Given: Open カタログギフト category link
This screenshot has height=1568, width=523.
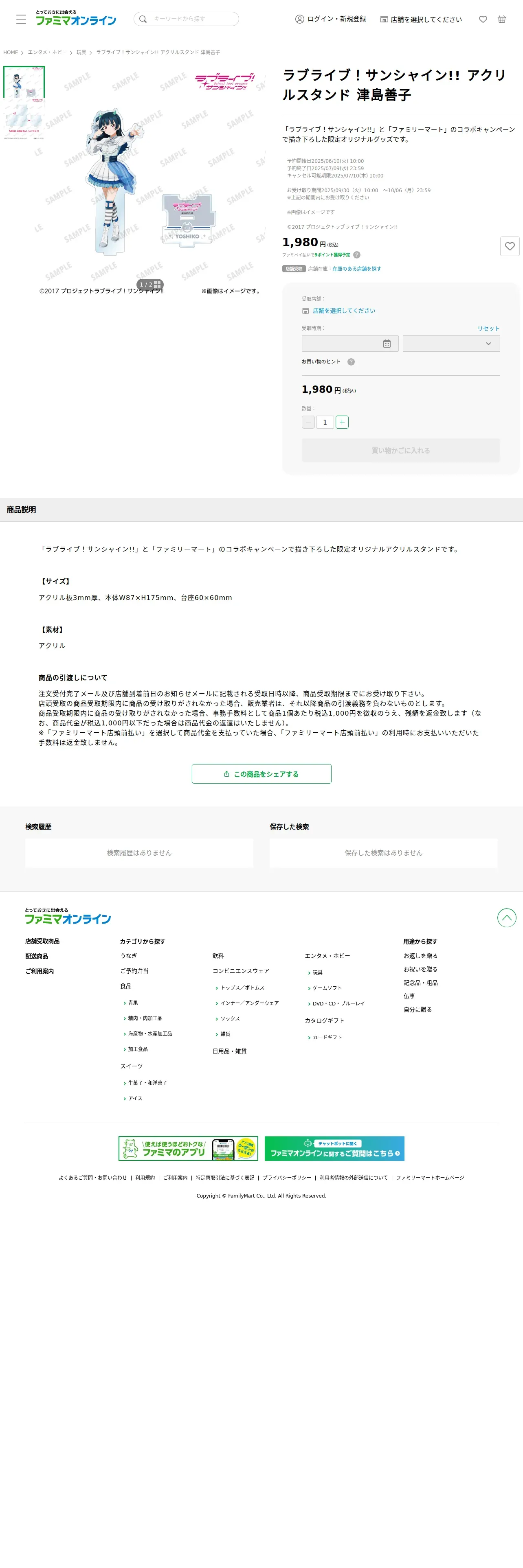Looking at the screenshot, I should pos(325,1020).
